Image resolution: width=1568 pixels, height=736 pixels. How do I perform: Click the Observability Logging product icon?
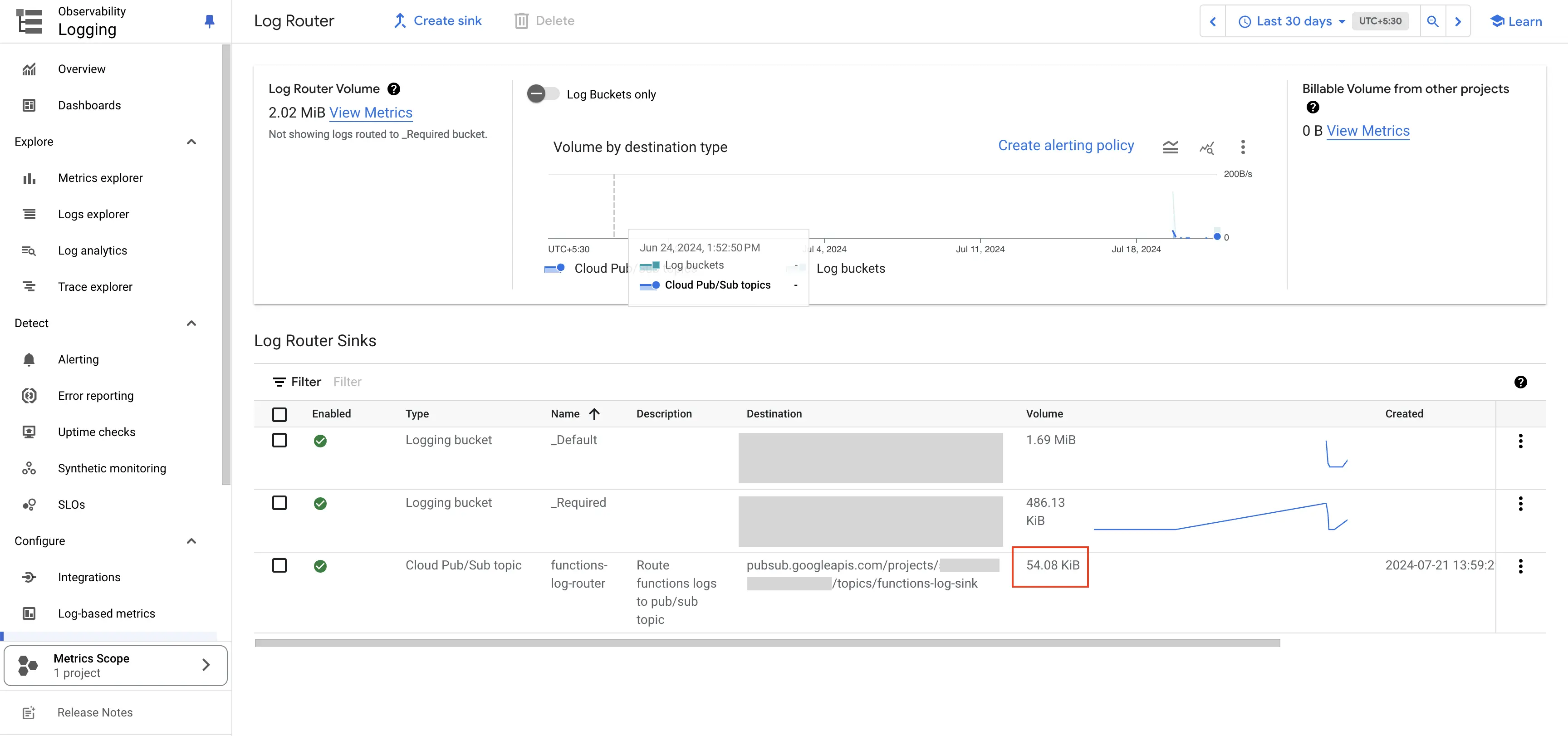coord(29,21)
